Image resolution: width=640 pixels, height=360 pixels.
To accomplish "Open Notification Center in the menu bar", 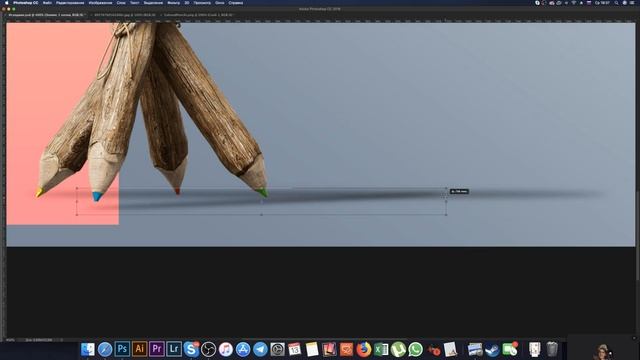I will click(632, 3).
